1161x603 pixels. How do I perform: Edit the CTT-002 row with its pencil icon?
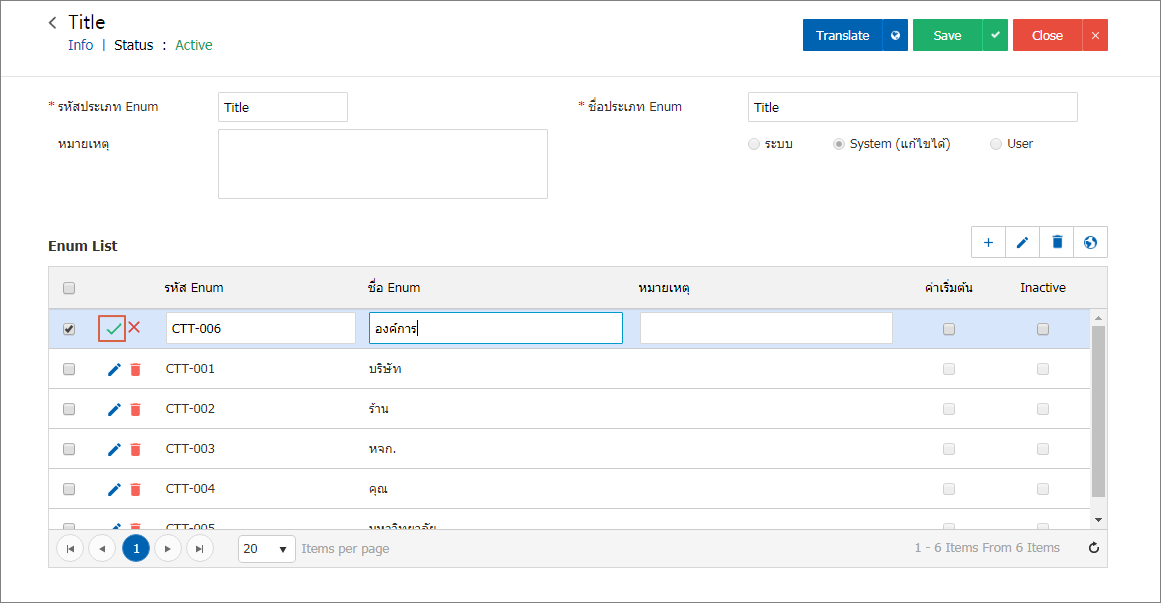point(114,409)
